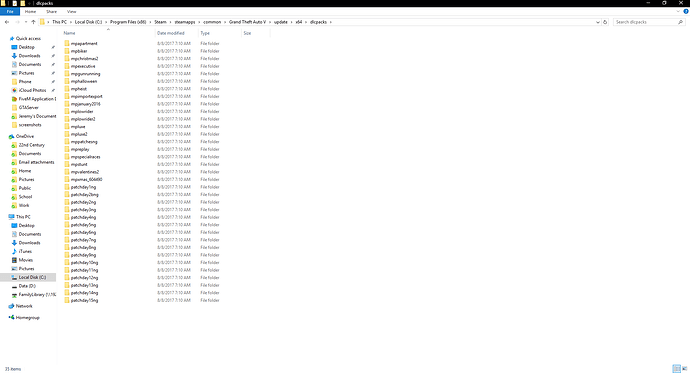The height and width of the screenshot is (373, 690).
Task: Select the mpapartment folder icon
Action: (x=67, y=44)
